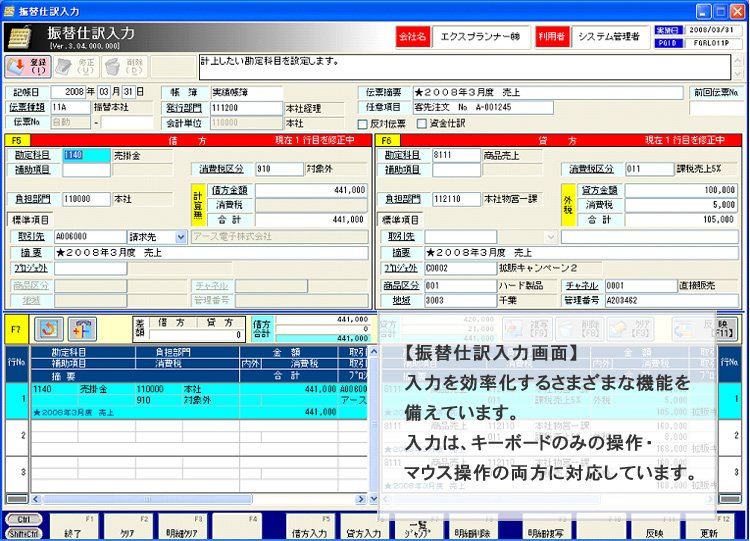Click the 反映 function key button at bottom
The width and height of the screenshot is (750, 541).
click(655, 526)
